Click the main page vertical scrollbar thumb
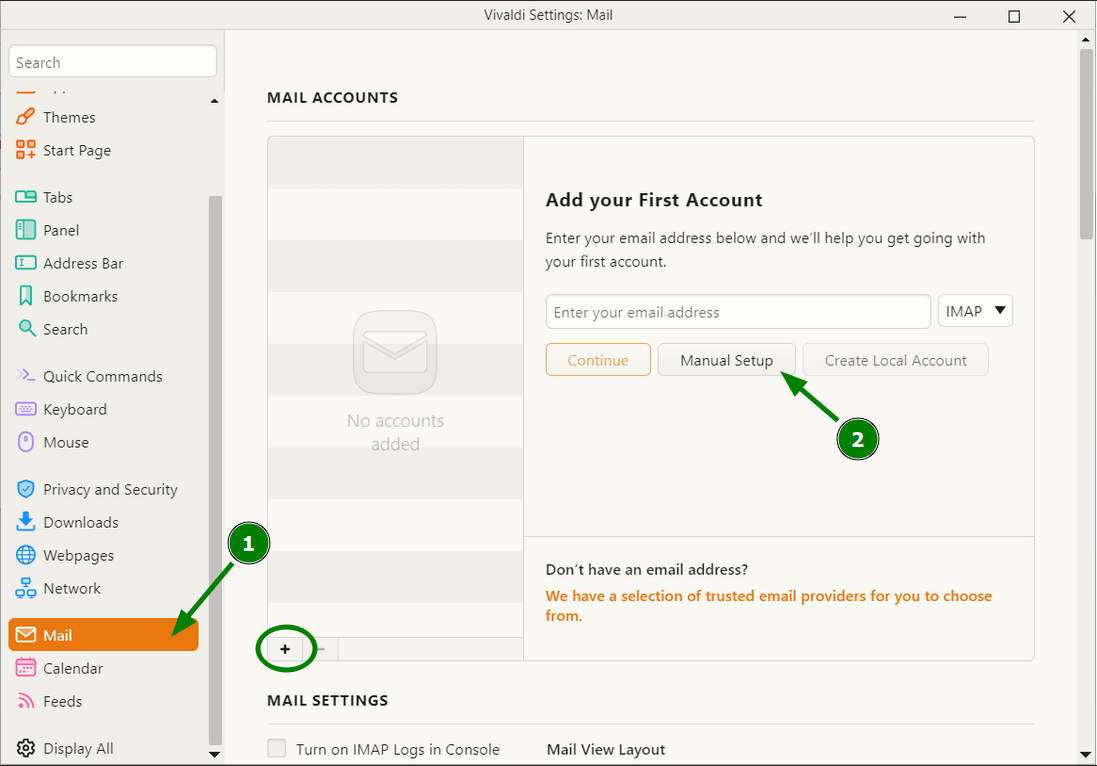The height and width of the screenshot is (766, 1097). tap(1086, 143)
